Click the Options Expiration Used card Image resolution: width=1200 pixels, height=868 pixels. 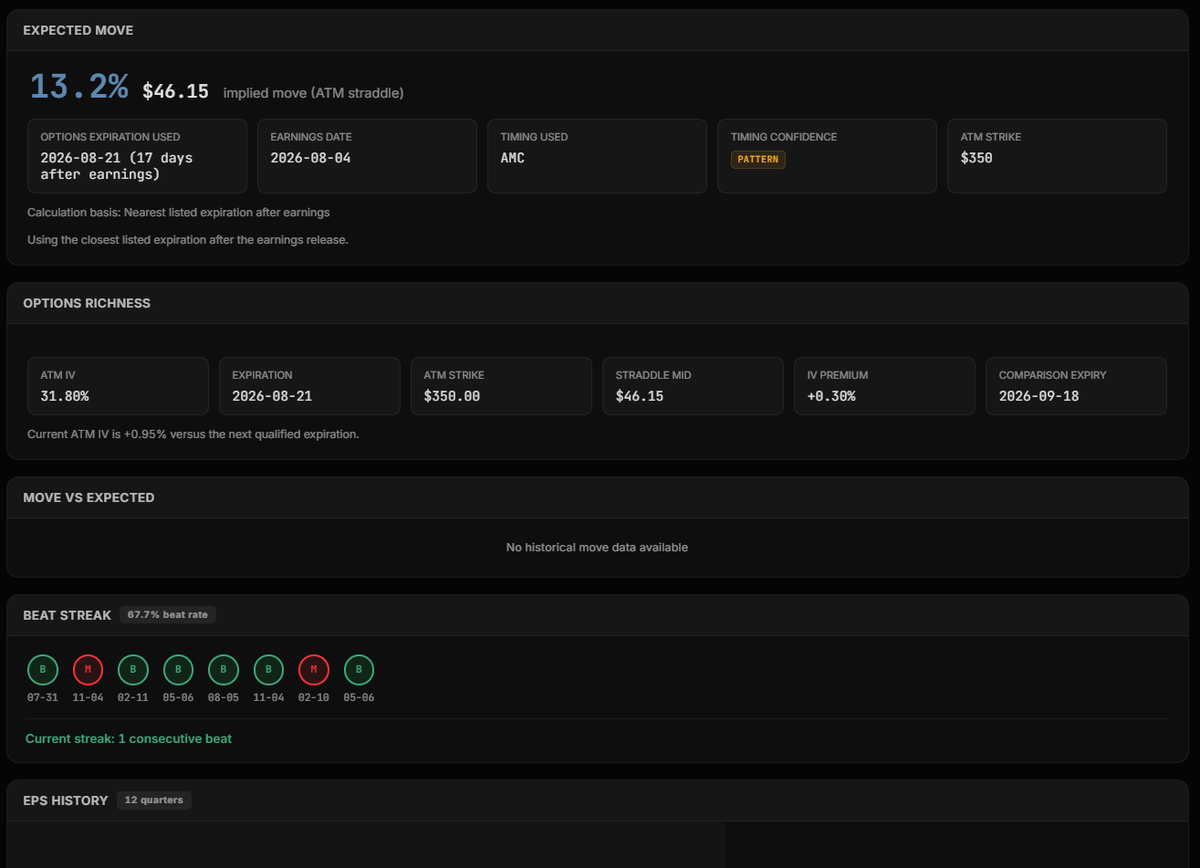(x=137, y=156)
